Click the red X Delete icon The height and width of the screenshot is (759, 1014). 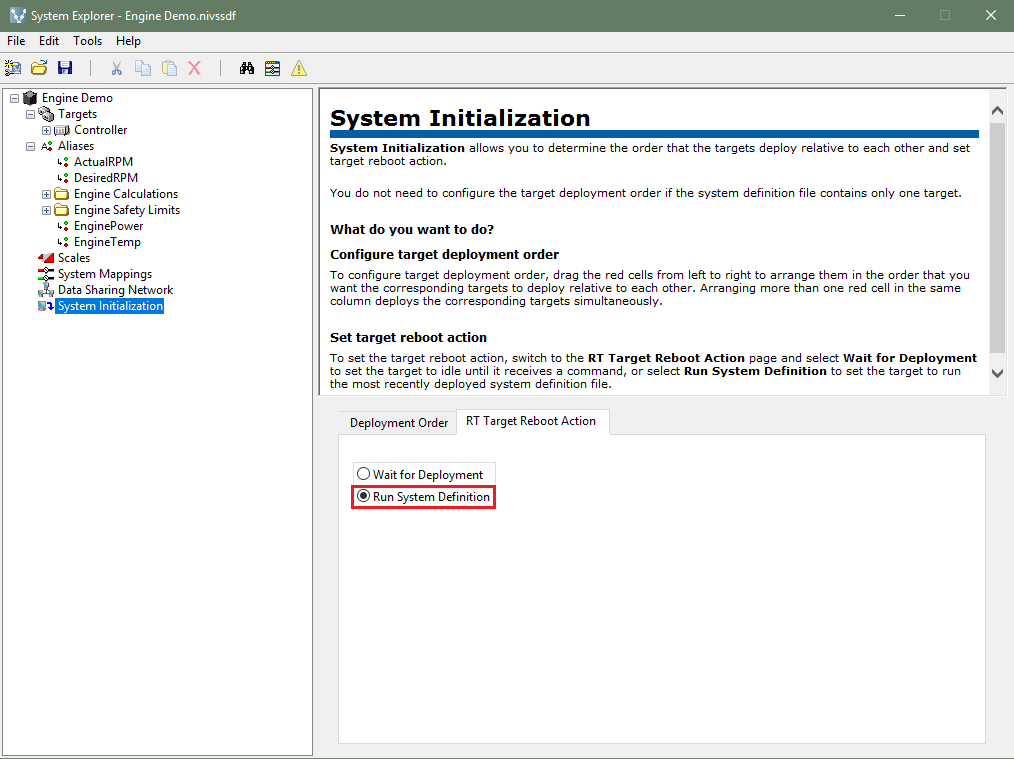pyautogui.click(x=195, y=68)
